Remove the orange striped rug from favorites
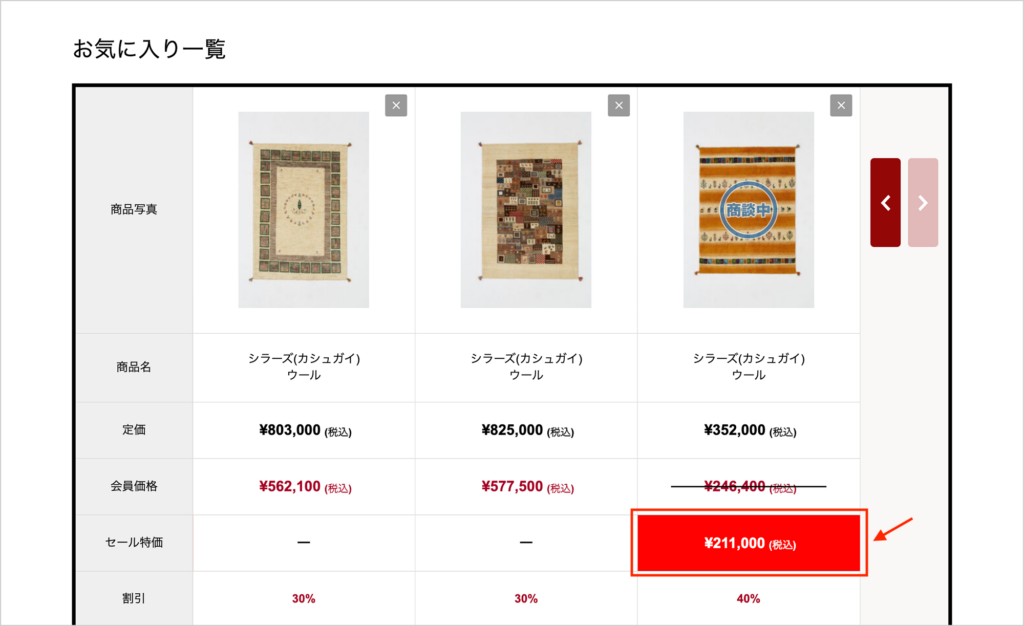Image resolution: width=1024 pixels, height=626 pixels. click(x=840, y=105)
